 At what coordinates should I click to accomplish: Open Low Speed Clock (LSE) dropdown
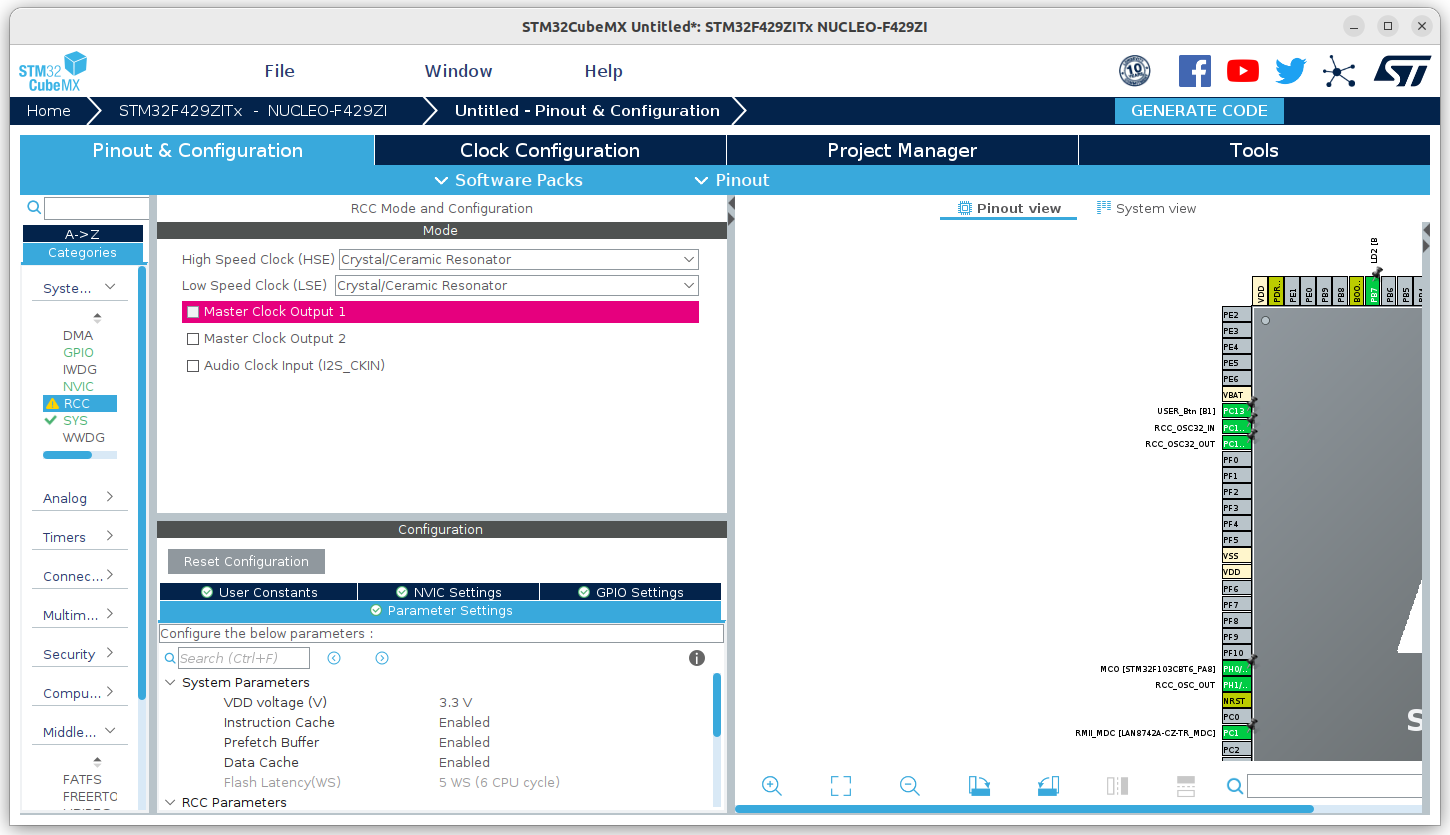516,286
